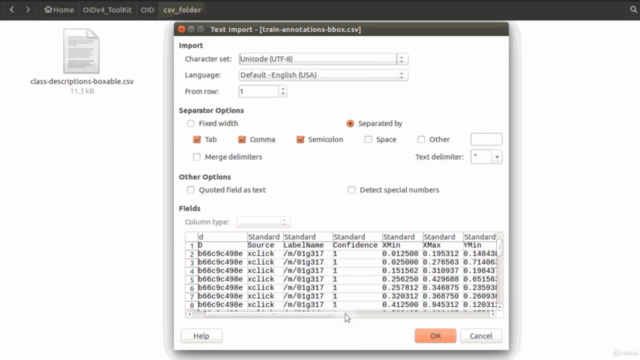Screen dimensions: 640x360
Task: Enable Quoted field as text
Action: point(191,190)
